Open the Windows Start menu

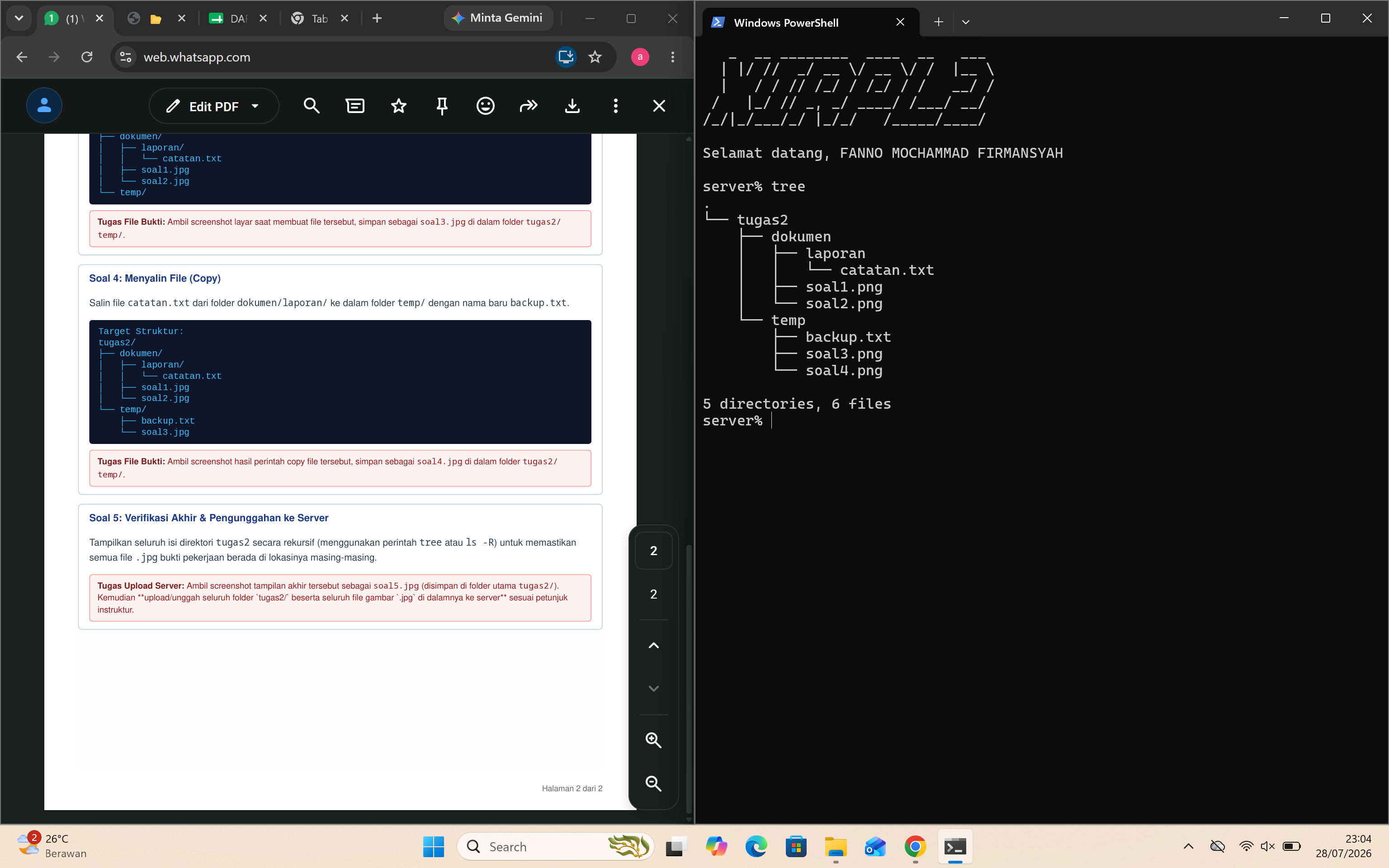(433, 846)
